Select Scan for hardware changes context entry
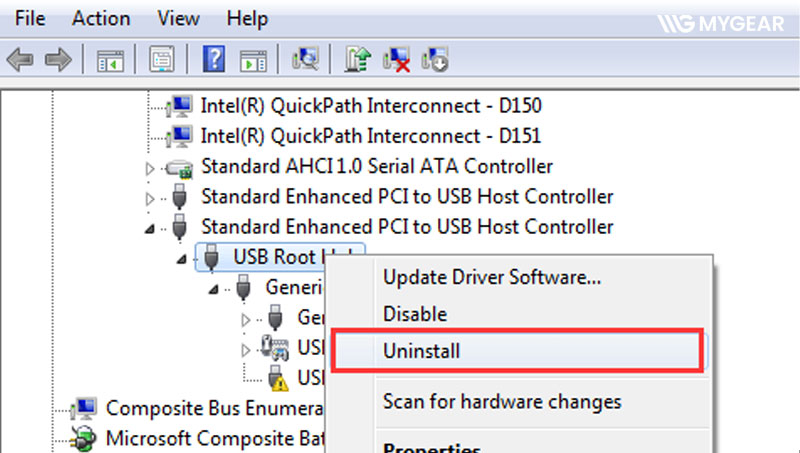 (x=502, y=402)
